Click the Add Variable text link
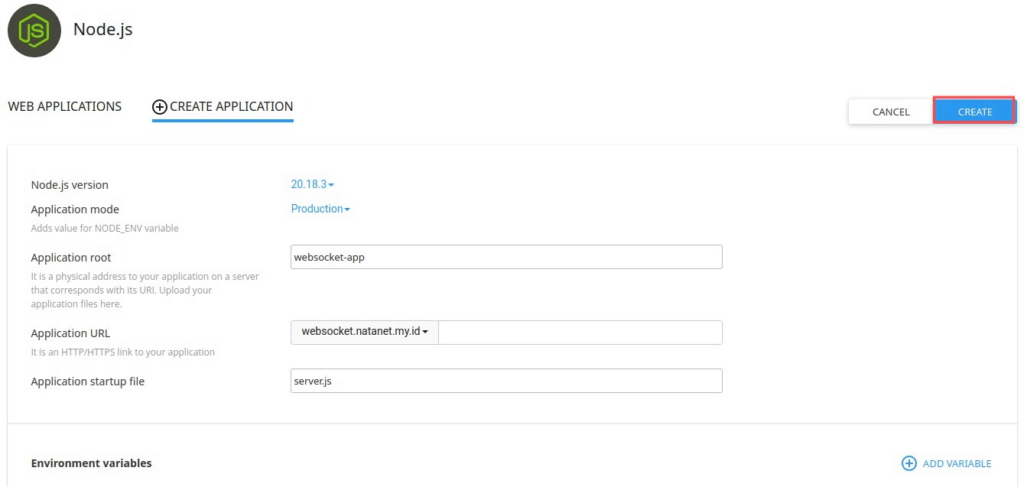1024x487 pixels. point(957,463)
